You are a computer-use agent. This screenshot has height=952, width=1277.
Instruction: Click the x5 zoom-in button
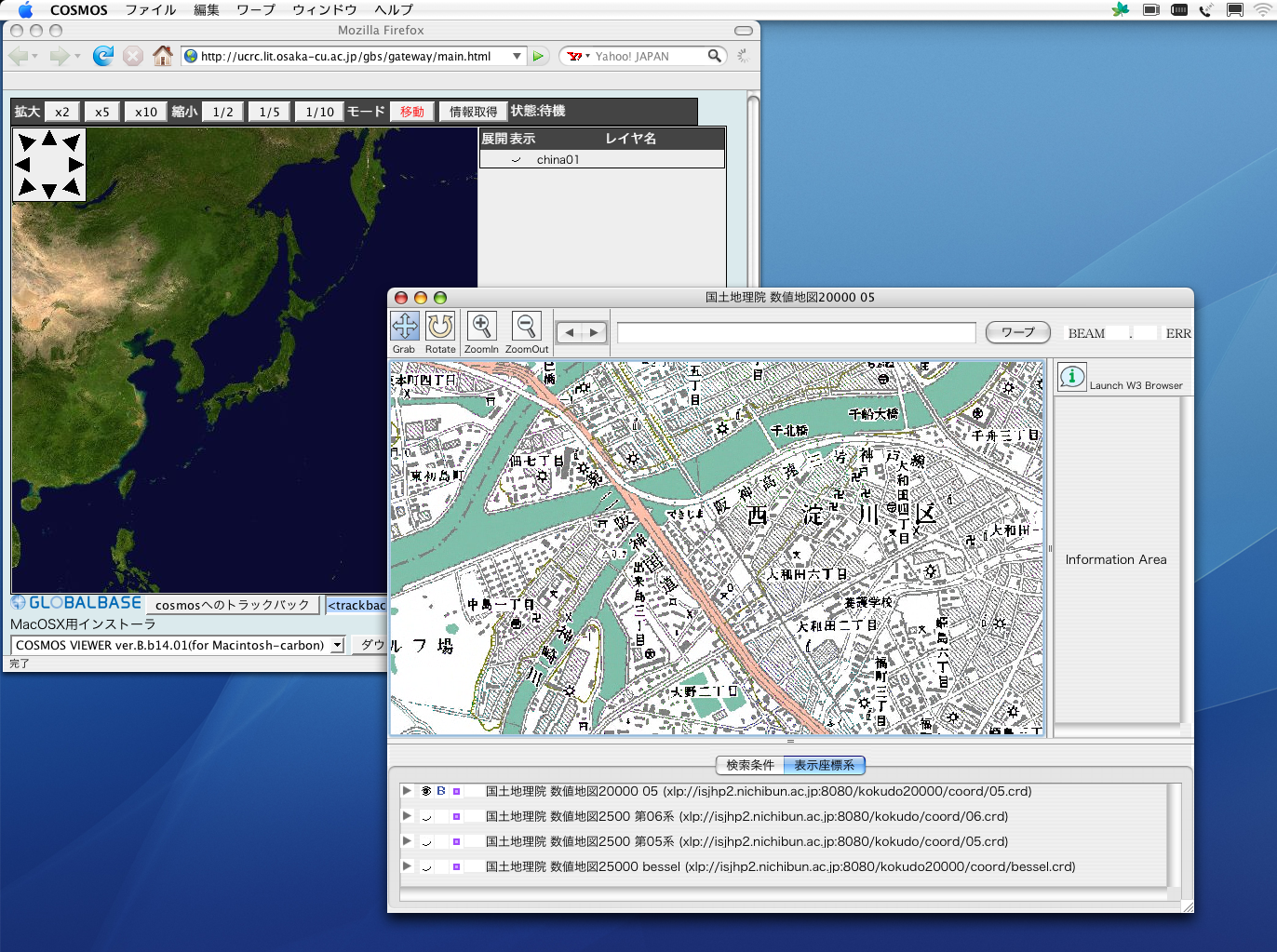tap(102, 112)
